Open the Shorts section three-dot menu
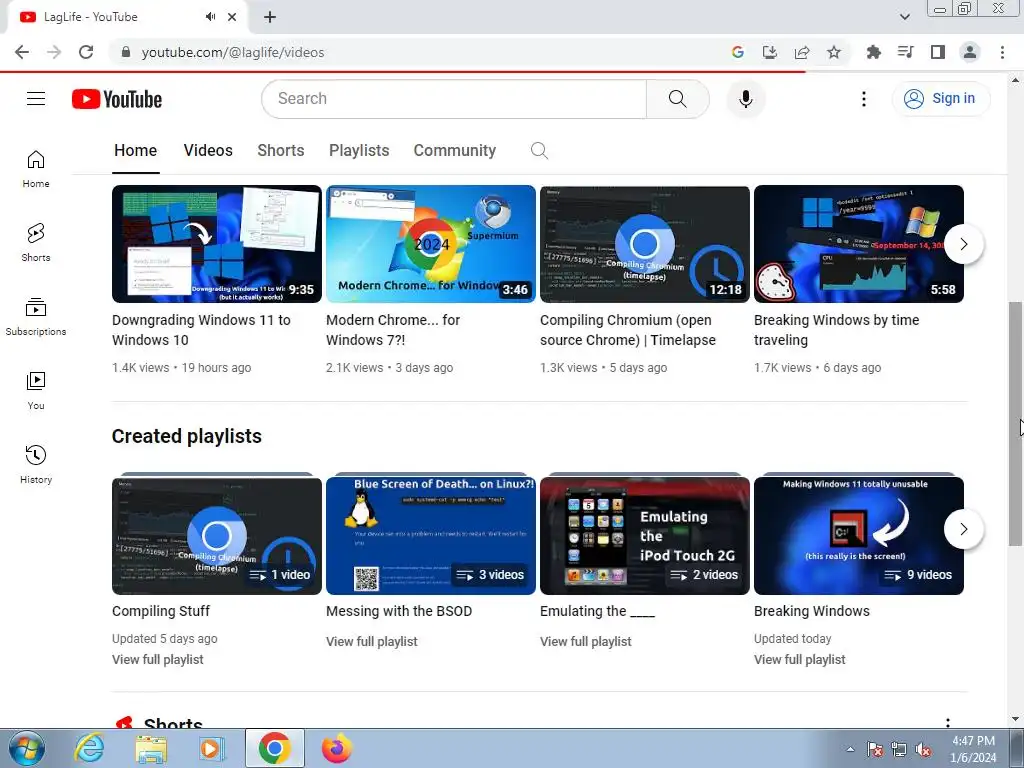Screen dimensions: 1024x768 [x=948, y=723]
